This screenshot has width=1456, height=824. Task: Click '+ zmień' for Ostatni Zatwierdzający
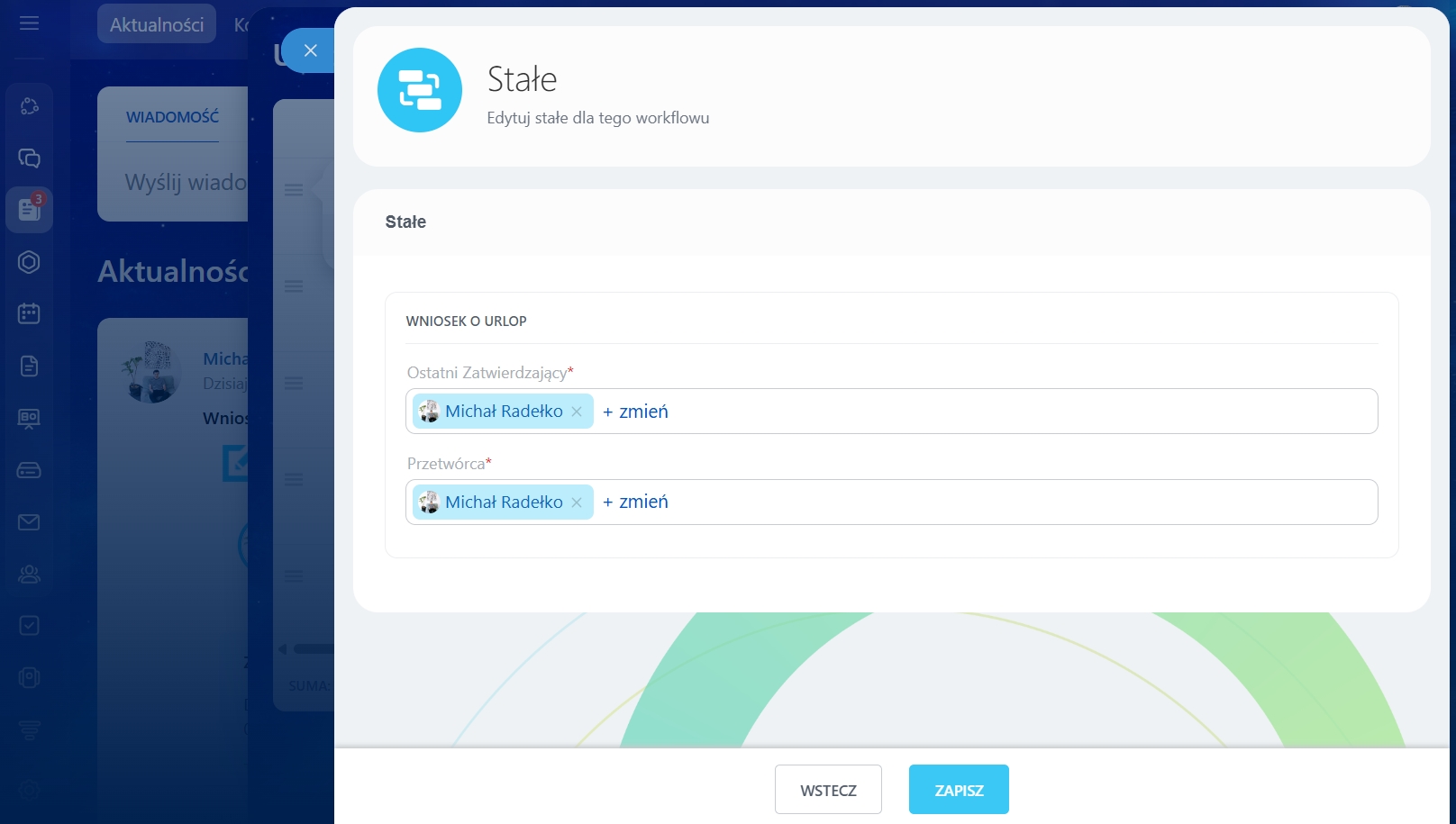coord(635,412)
